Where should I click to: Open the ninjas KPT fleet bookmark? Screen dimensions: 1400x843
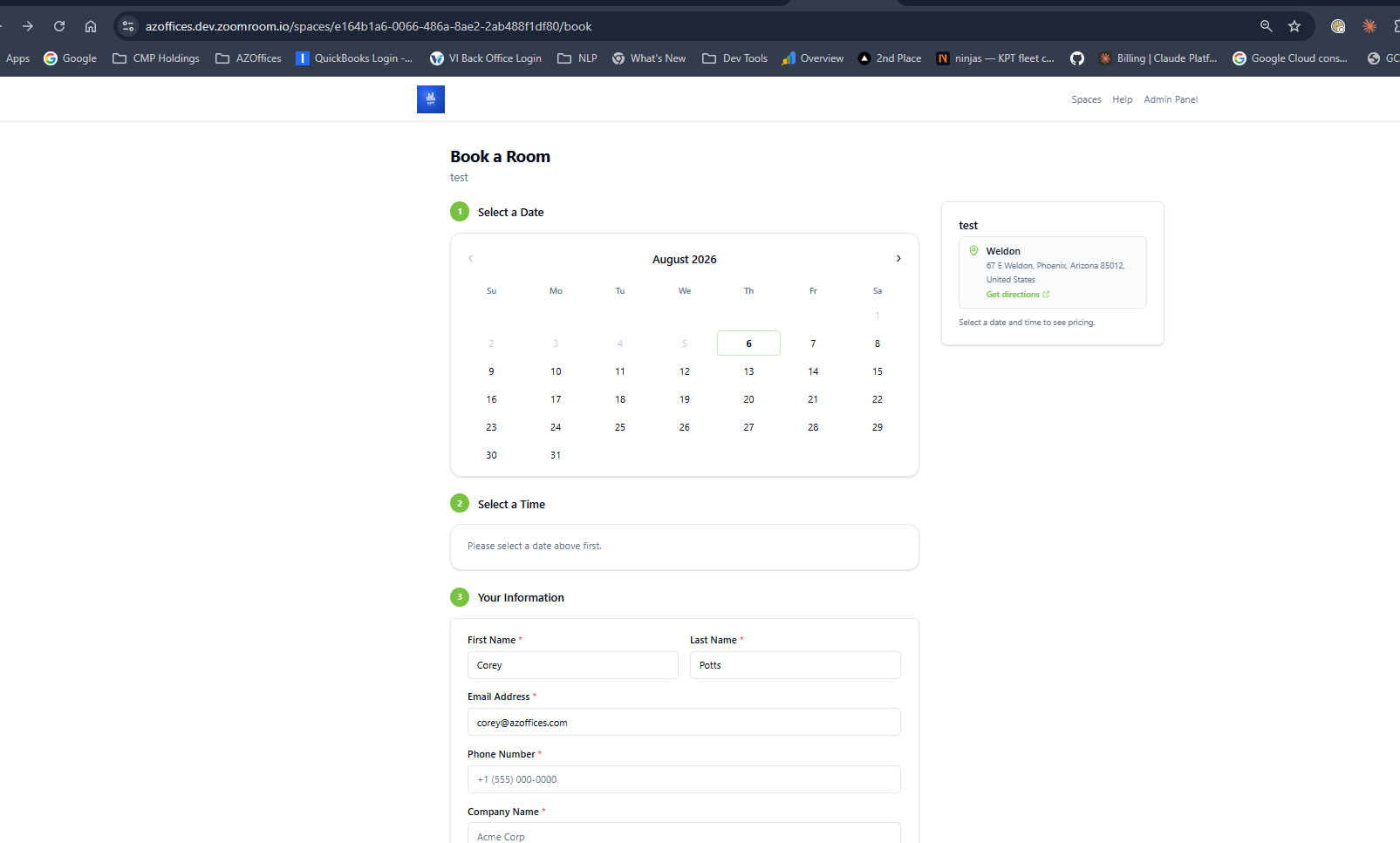pyautogui.click(x=995, y=58)
